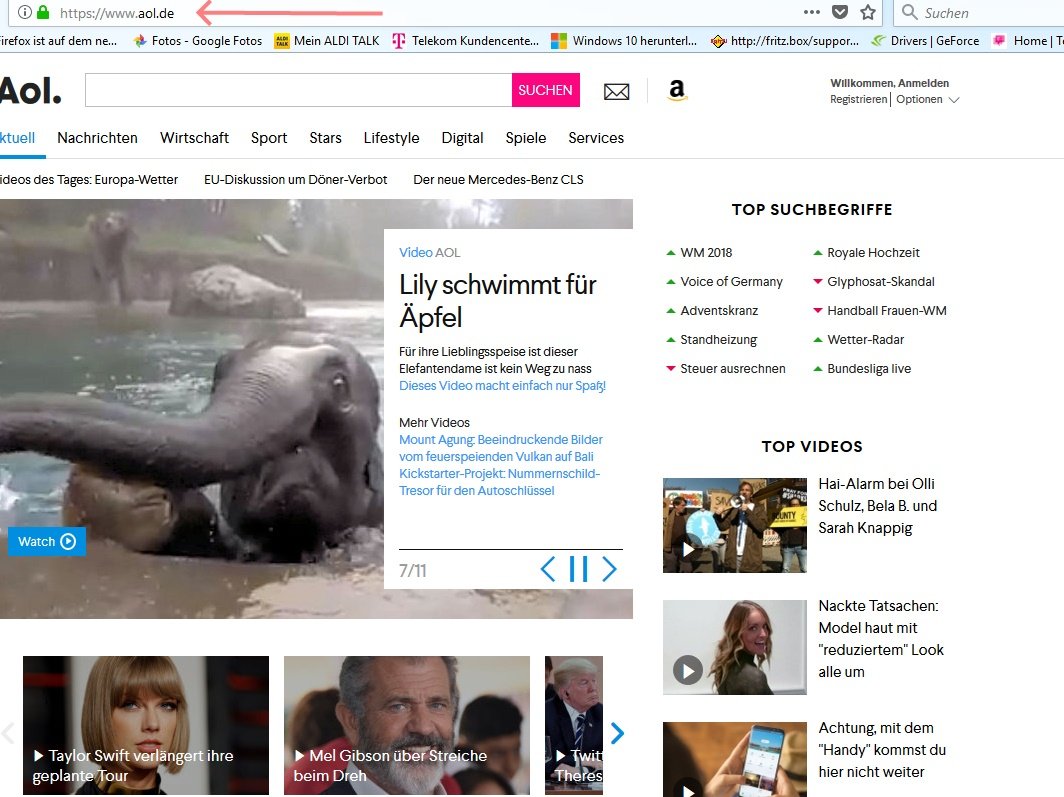
Task: Click the WM 2018 search term
Action: pos(706,252)
